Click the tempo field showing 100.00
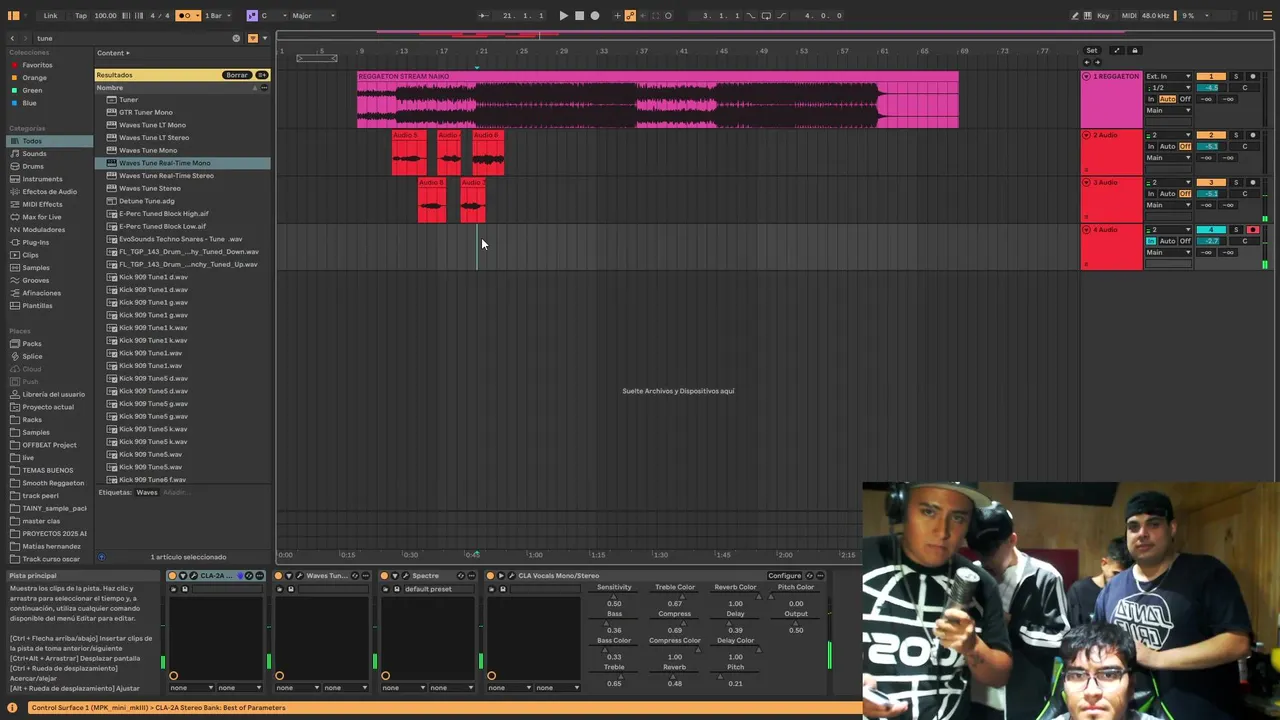The width and height of the screenshot is (1280, 720). 105,15
